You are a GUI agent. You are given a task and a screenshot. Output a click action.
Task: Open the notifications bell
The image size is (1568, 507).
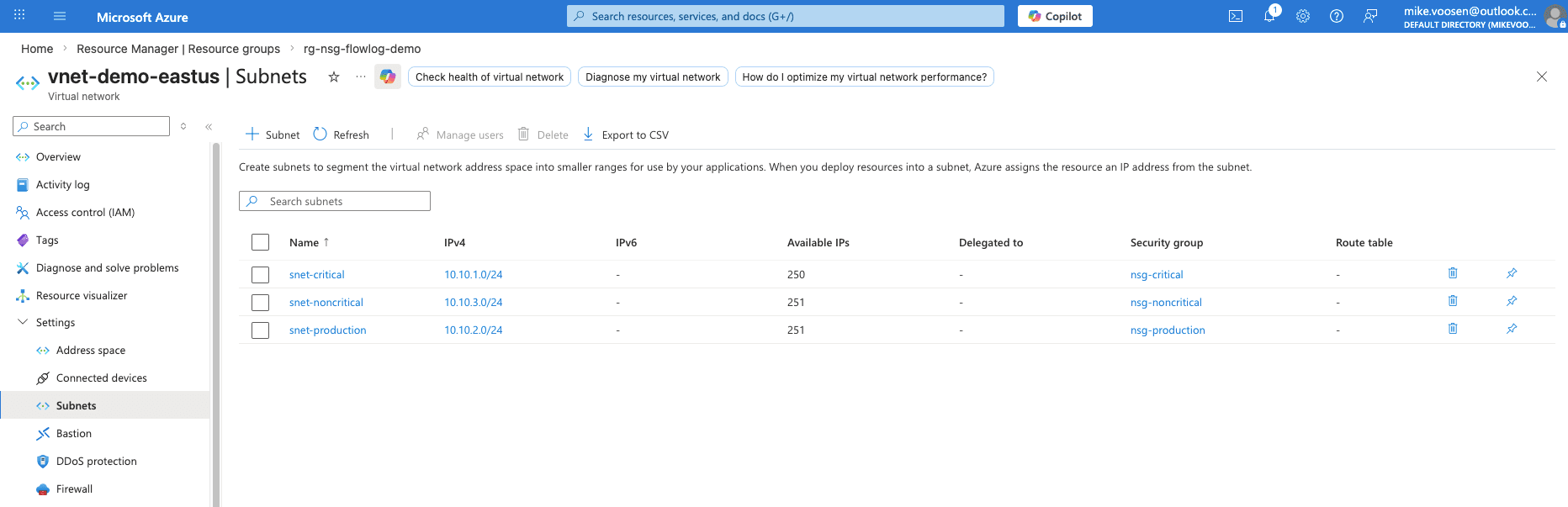coord(1269,16)
